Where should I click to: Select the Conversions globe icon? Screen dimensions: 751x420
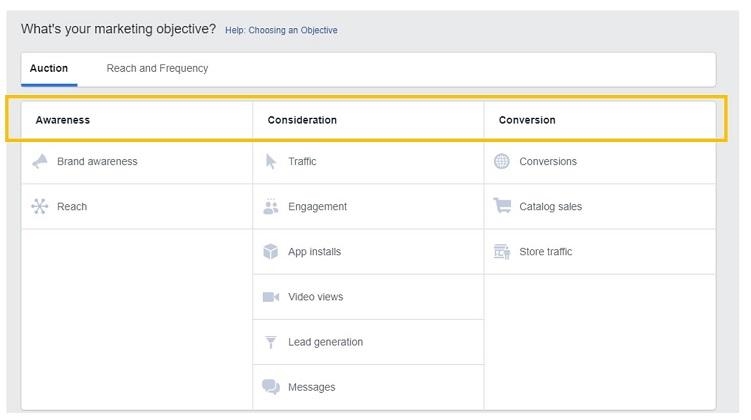point(502,161)
